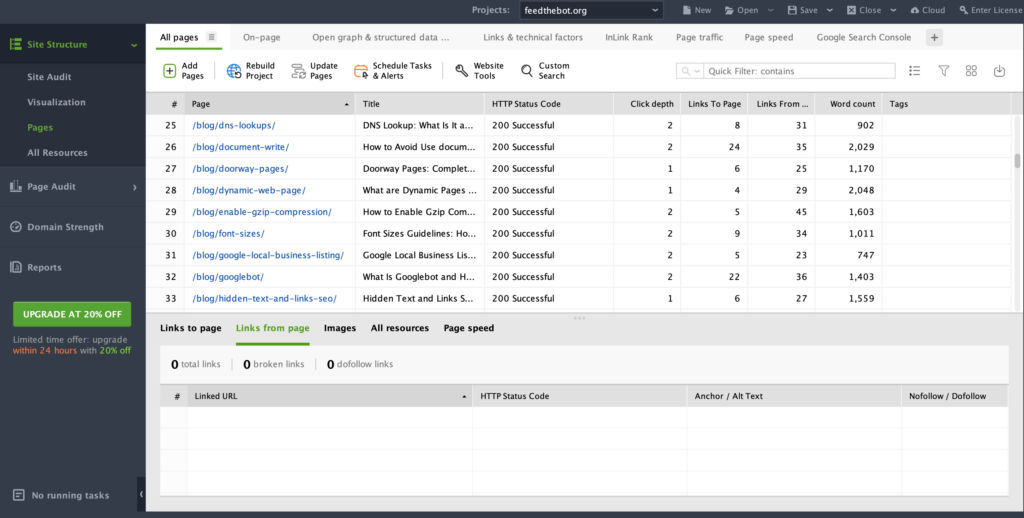Collapse sidebar with arrow handle
Image resolution: width=1024 pixels, height=518 pixels.
click(141, 494)
